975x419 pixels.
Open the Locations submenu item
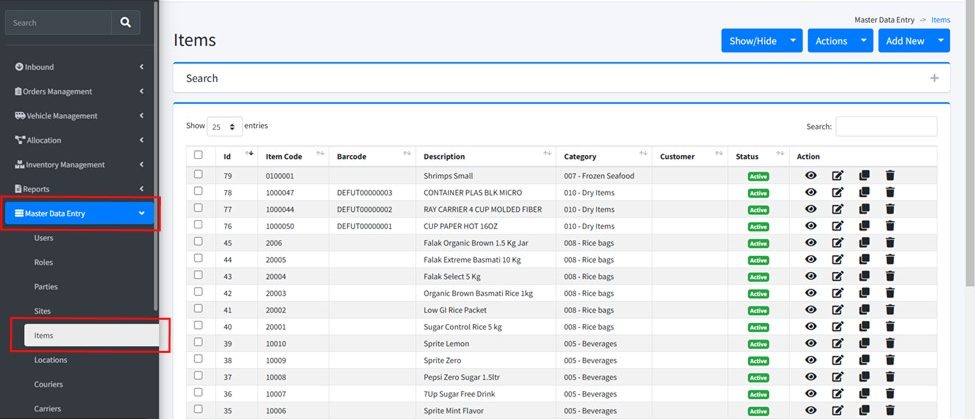pyautogui.click(x=50, y=360)
